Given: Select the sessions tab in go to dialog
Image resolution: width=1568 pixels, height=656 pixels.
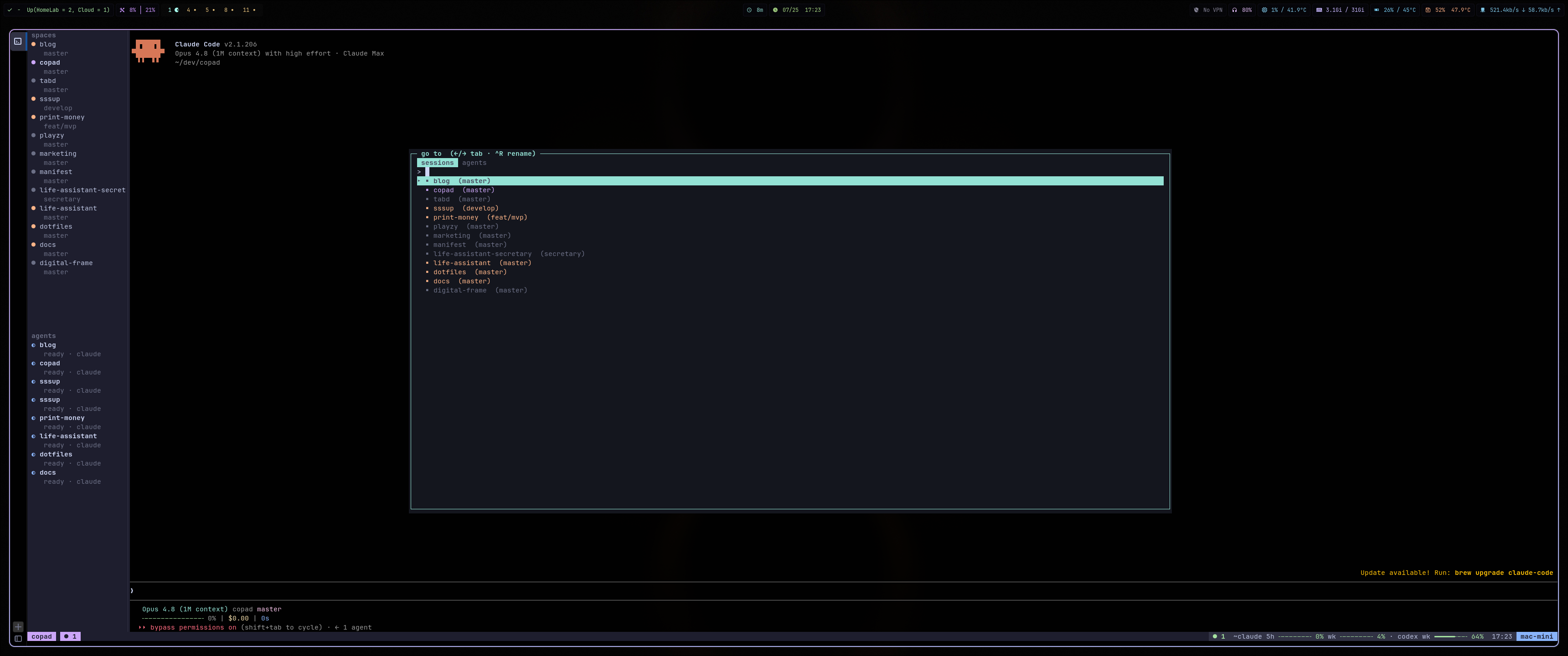Looking at the screenshot, I should click(x=437, y=163).
